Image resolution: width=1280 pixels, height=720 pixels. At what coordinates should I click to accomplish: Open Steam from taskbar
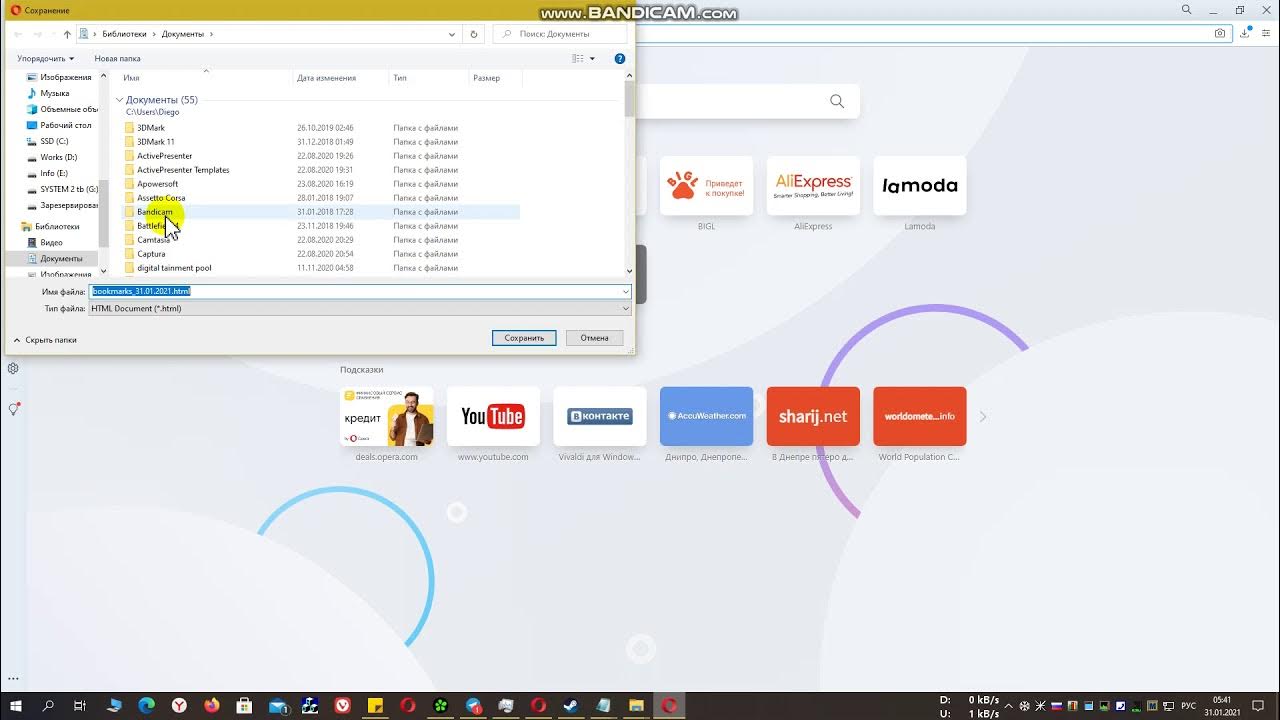[x=571, y=706]
